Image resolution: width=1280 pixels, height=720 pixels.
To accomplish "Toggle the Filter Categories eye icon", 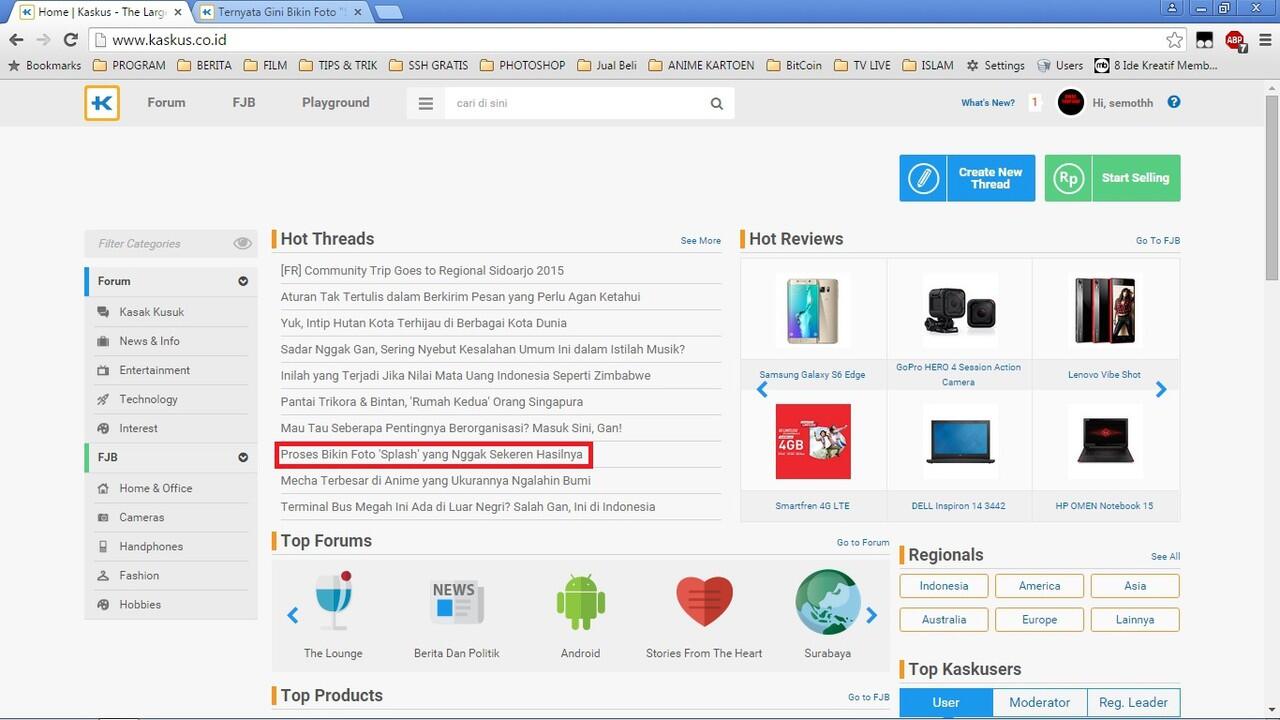I will 242,243.
